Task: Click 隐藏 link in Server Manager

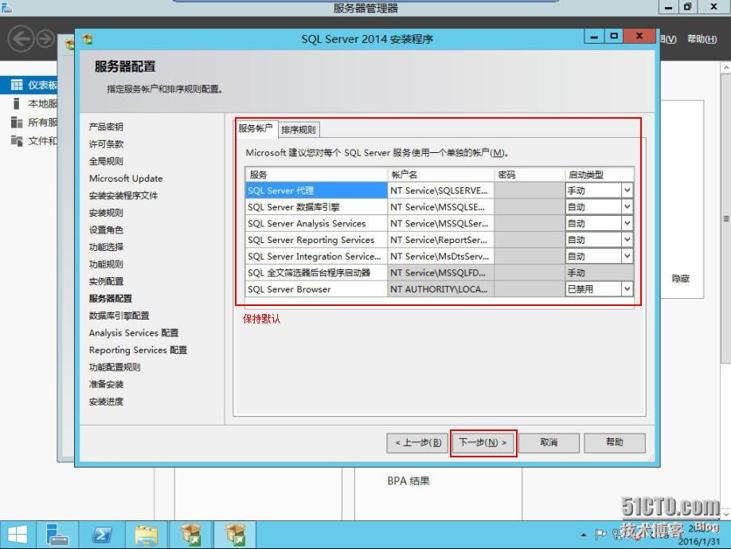Action: point(680,278)
